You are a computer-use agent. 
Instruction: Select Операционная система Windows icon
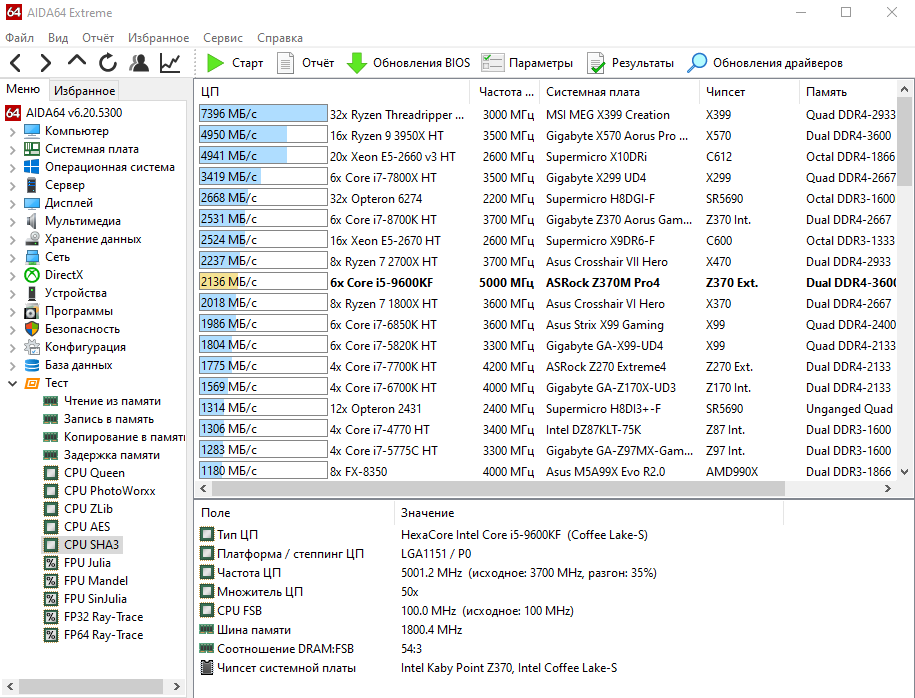point(32,167)
